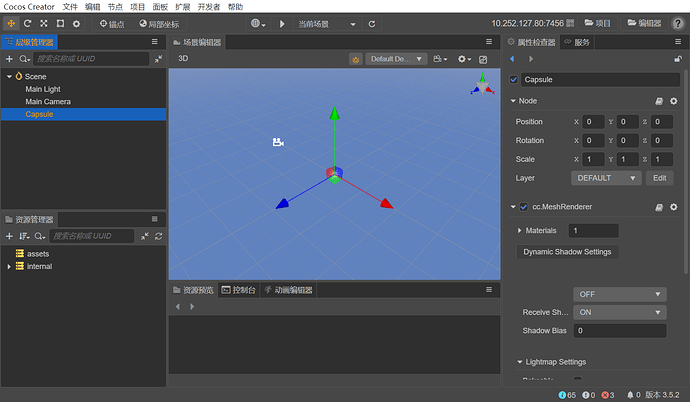
Task: Open the asset sort options
Action: pos(24,236)
